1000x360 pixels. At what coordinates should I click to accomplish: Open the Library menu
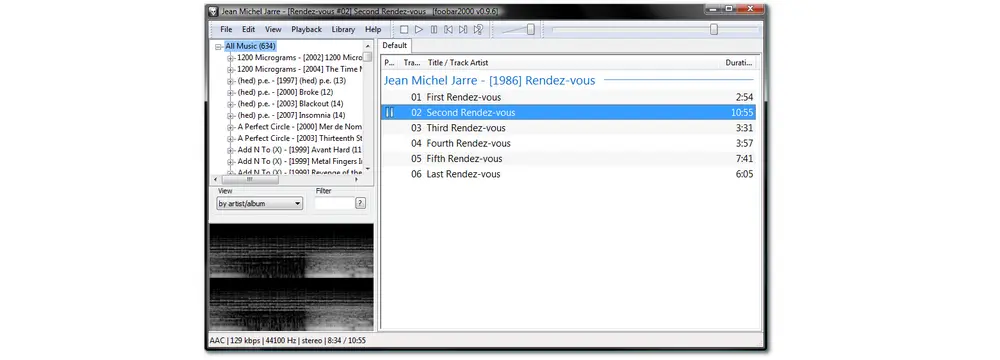pyautogui.click(x=343, y=29)
